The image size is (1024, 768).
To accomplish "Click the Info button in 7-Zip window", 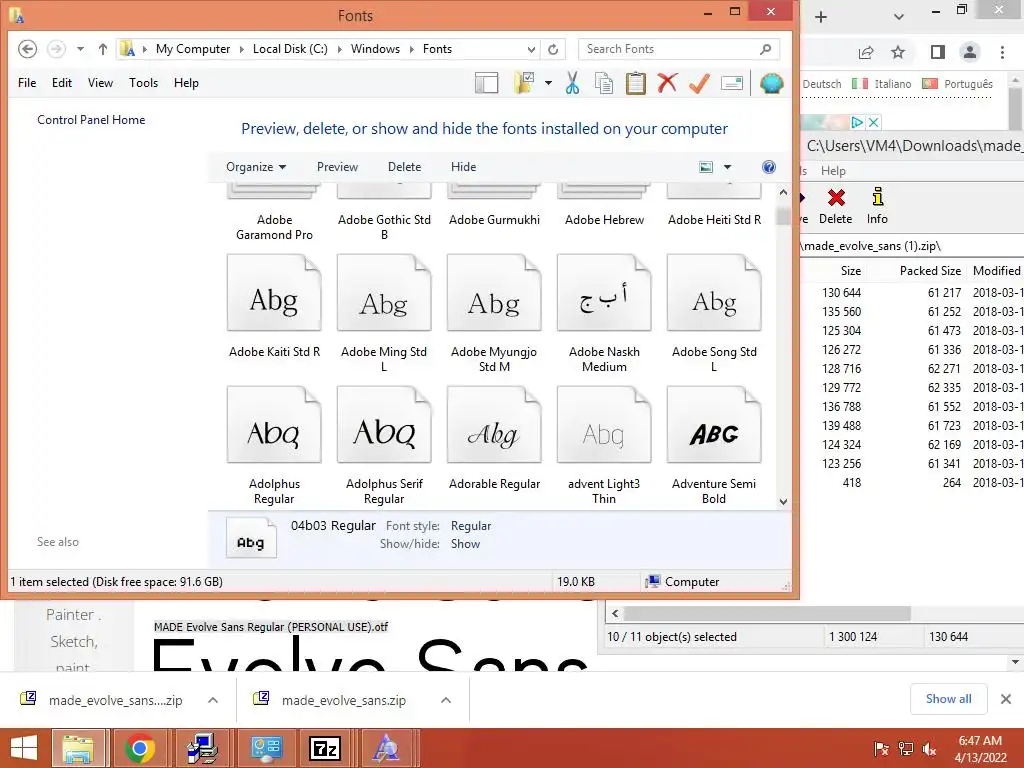I will click(877, 206).
